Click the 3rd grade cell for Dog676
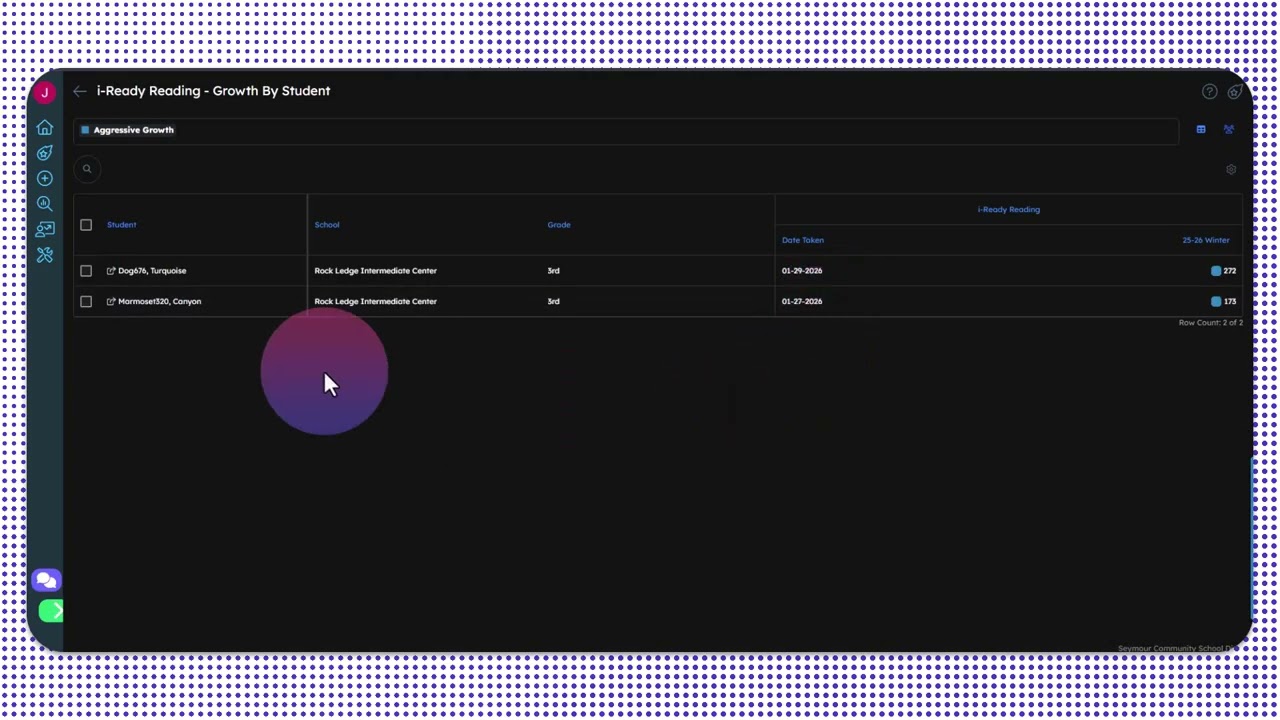1280x720 pixels. coord(553,271)
